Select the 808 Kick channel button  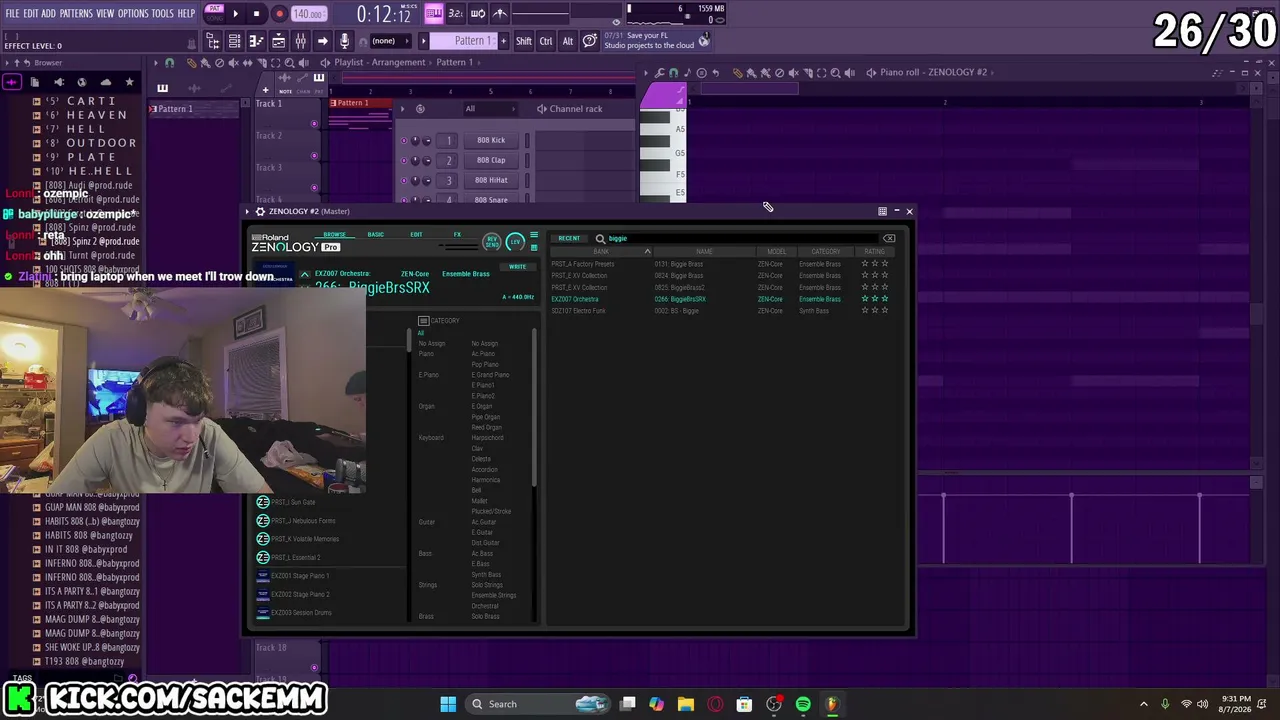coord(491,140)
